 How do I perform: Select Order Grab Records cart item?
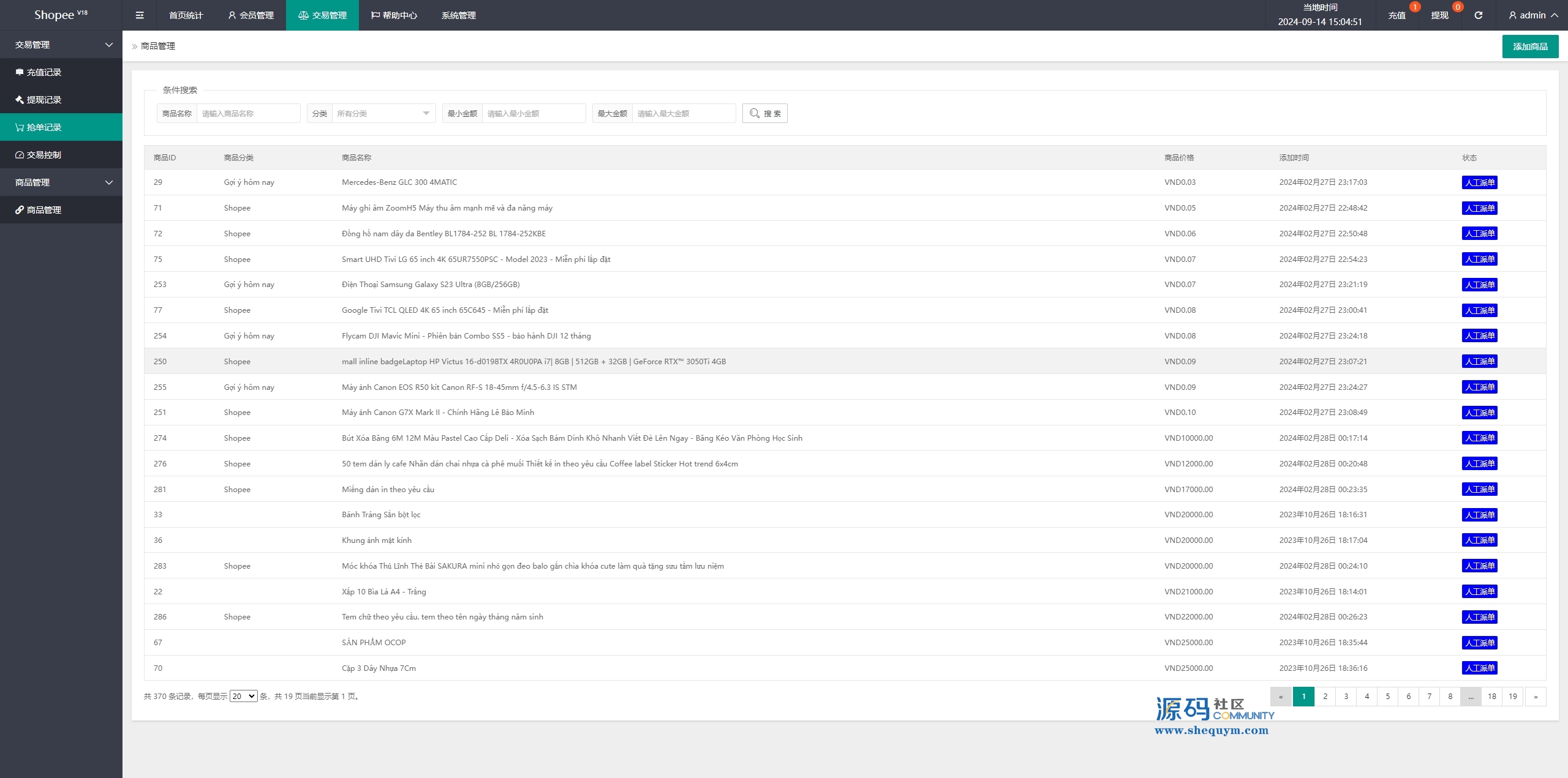43,127
